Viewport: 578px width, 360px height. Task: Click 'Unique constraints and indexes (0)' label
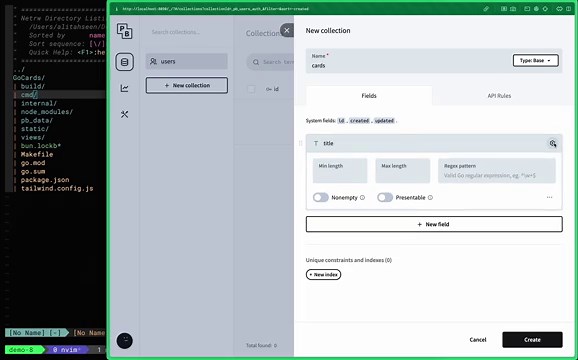pyautogui.click(x=348, y=260)
